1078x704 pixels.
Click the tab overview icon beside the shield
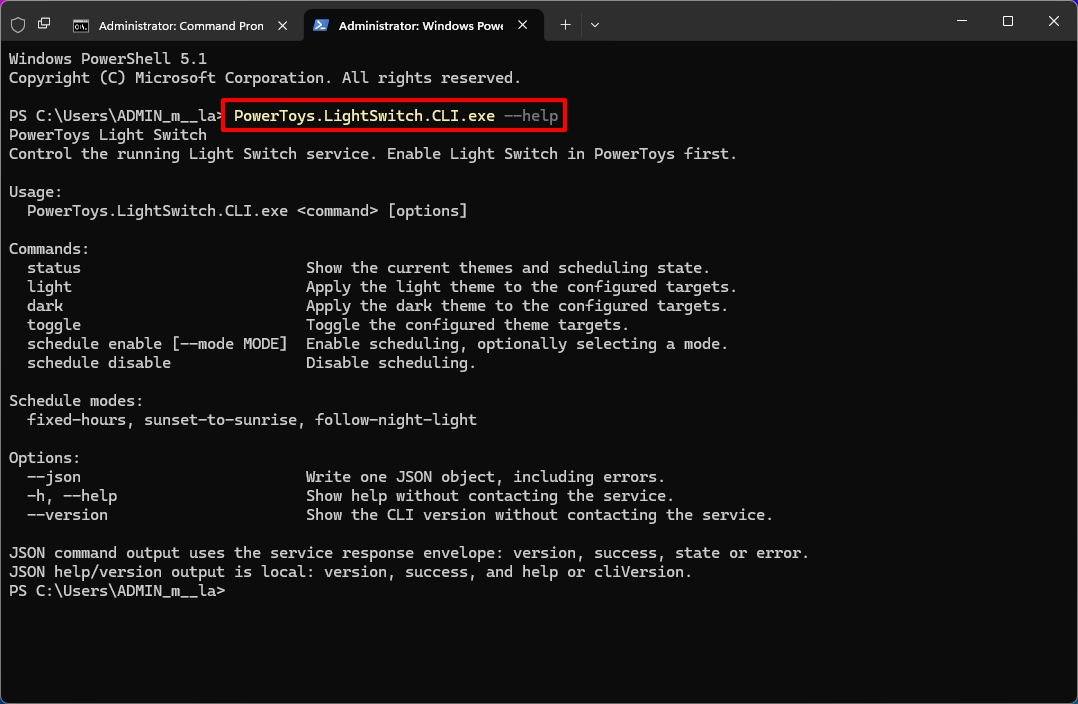click(x=44, y=24)
